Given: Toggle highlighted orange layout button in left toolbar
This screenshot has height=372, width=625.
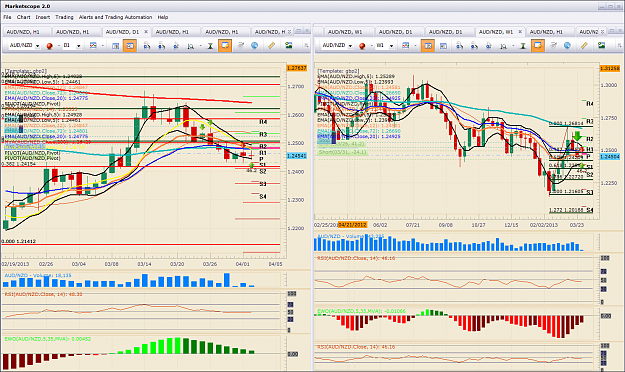Looking at the screenshot, I should point(130,46).
